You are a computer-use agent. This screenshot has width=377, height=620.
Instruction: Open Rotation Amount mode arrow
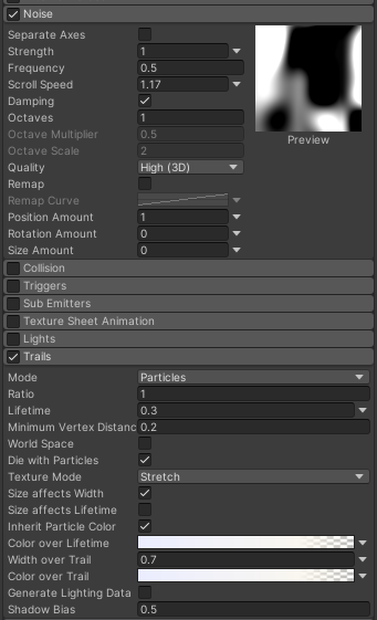237,233
